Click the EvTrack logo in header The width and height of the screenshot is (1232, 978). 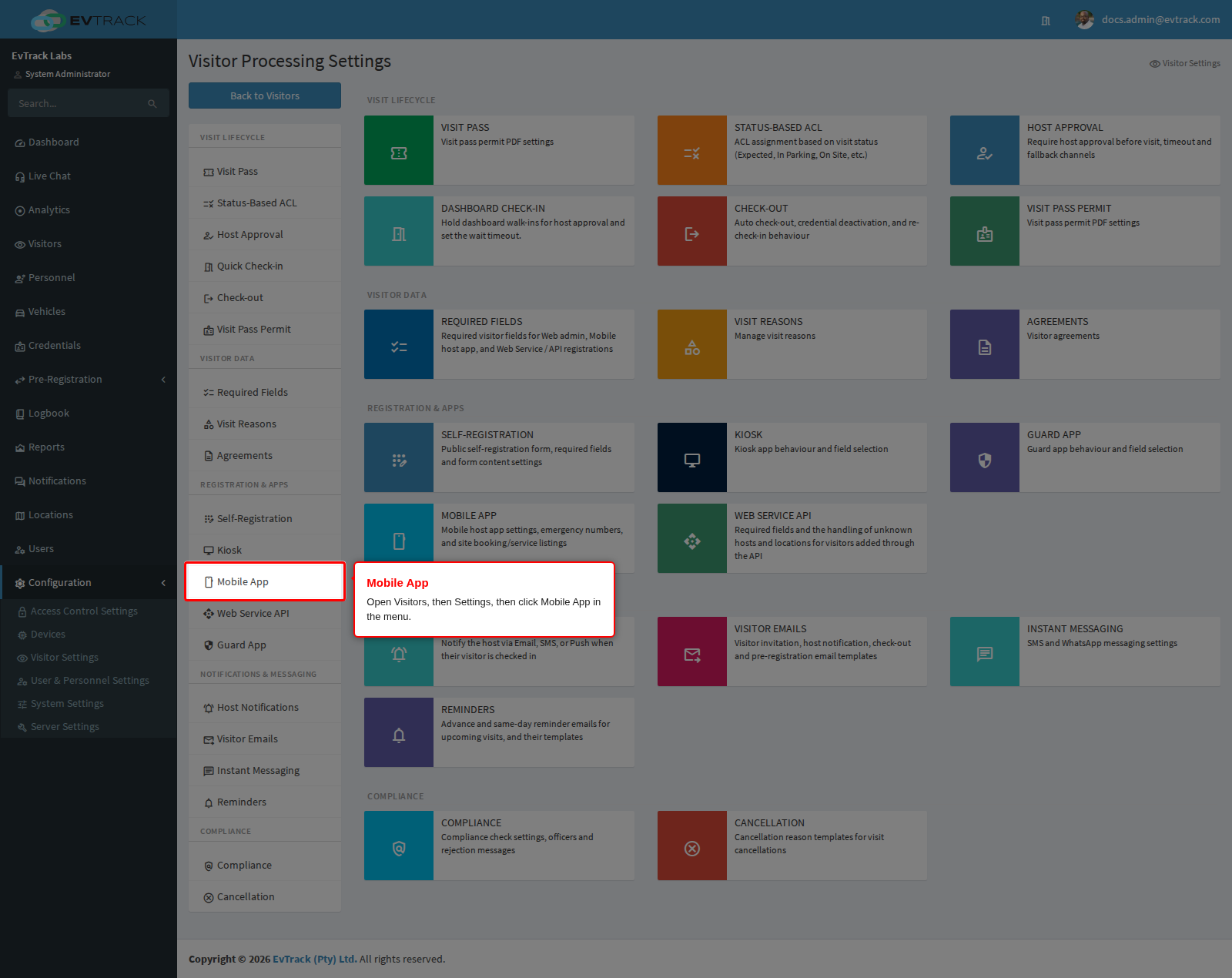tap(89, 20)
